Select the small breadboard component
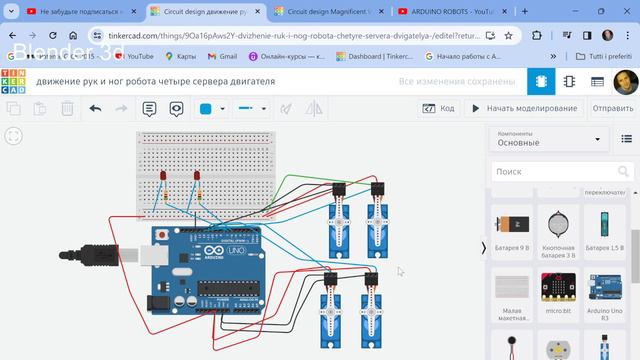The width and height of the screenshot is (640, 360). click(512, 295)
